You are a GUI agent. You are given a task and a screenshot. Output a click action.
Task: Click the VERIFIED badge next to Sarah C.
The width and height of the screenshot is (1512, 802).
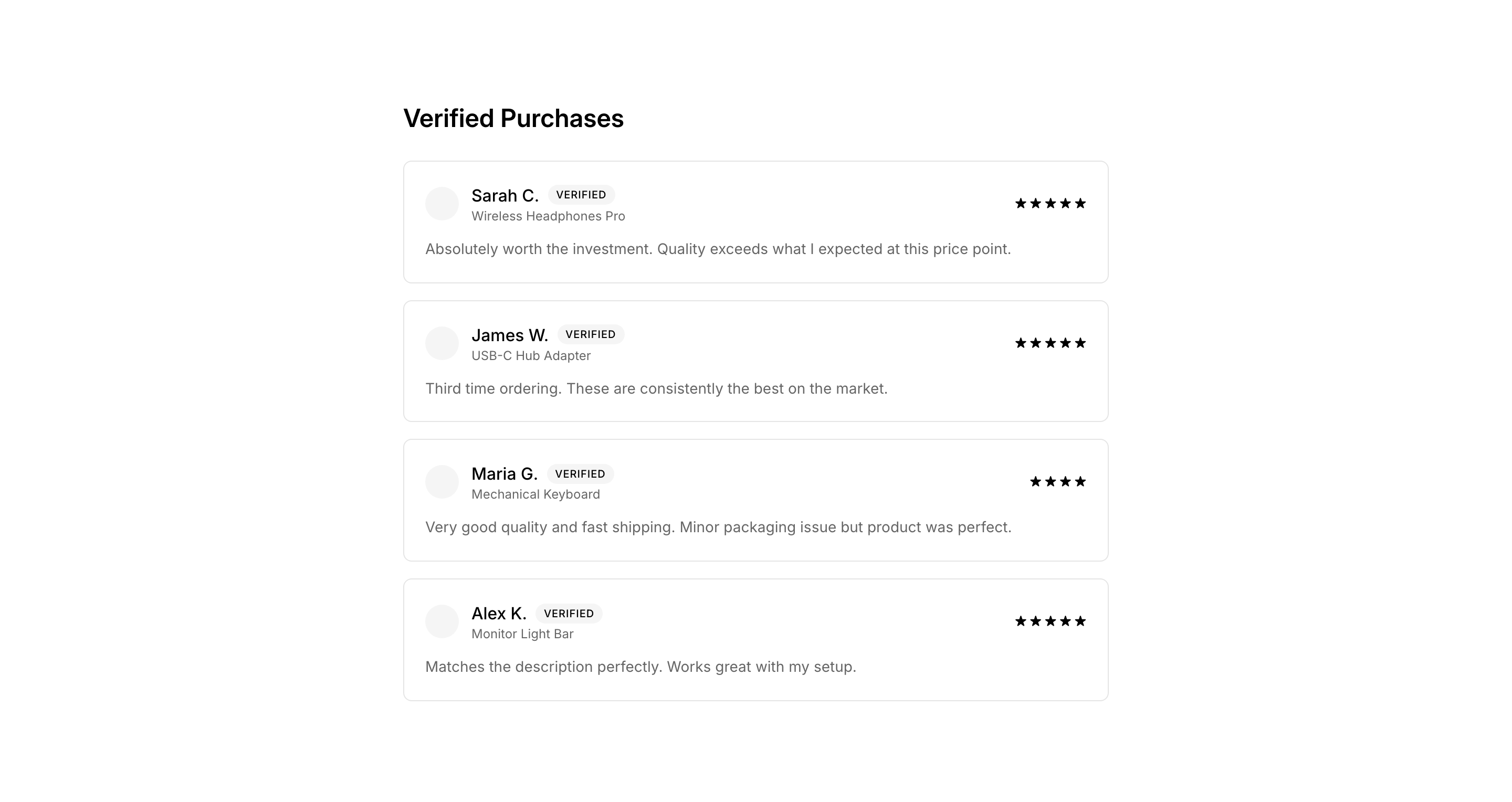pos(581,195)
